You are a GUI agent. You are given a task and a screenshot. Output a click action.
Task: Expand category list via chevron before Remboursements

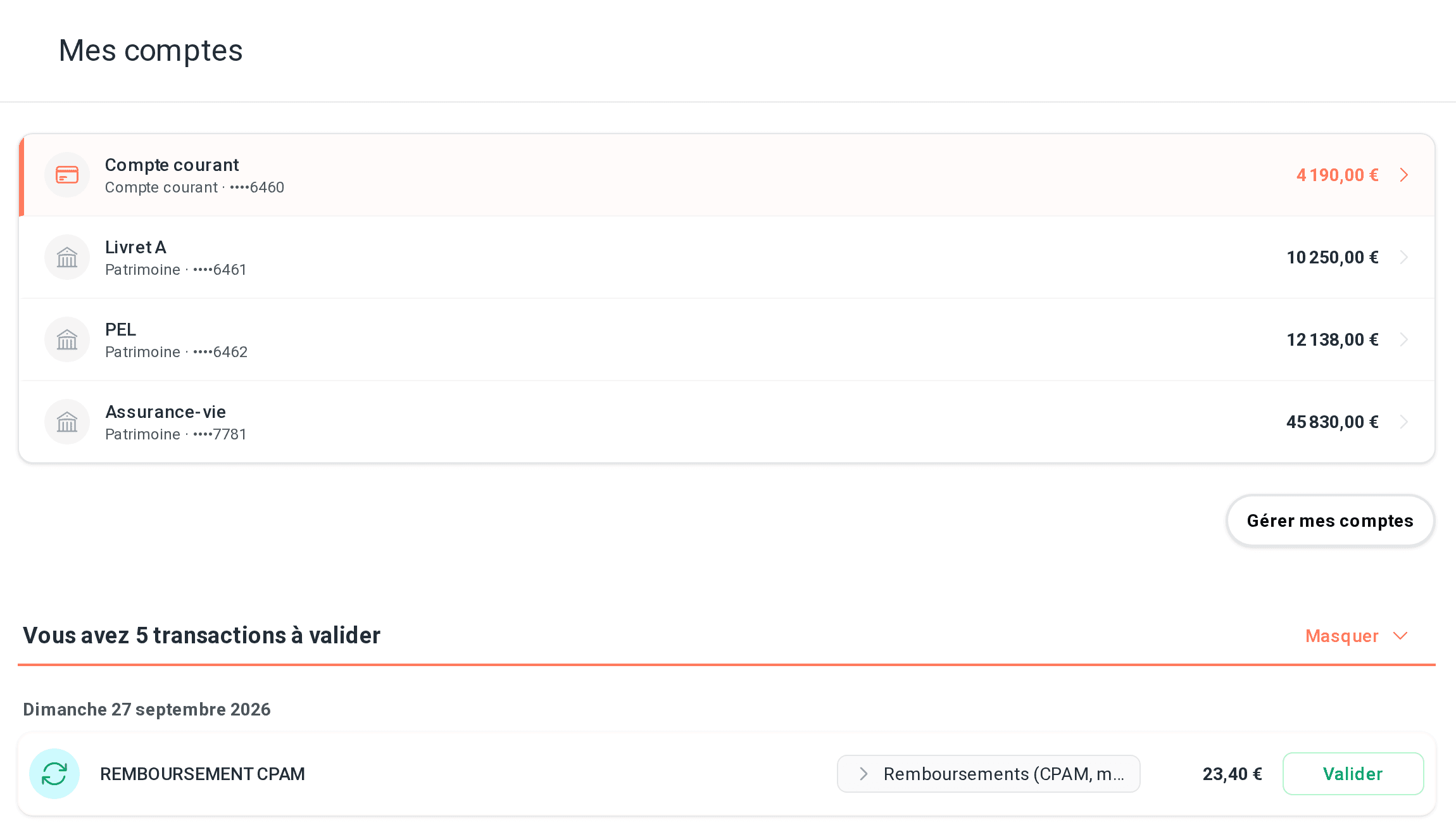tap(863, 774)
